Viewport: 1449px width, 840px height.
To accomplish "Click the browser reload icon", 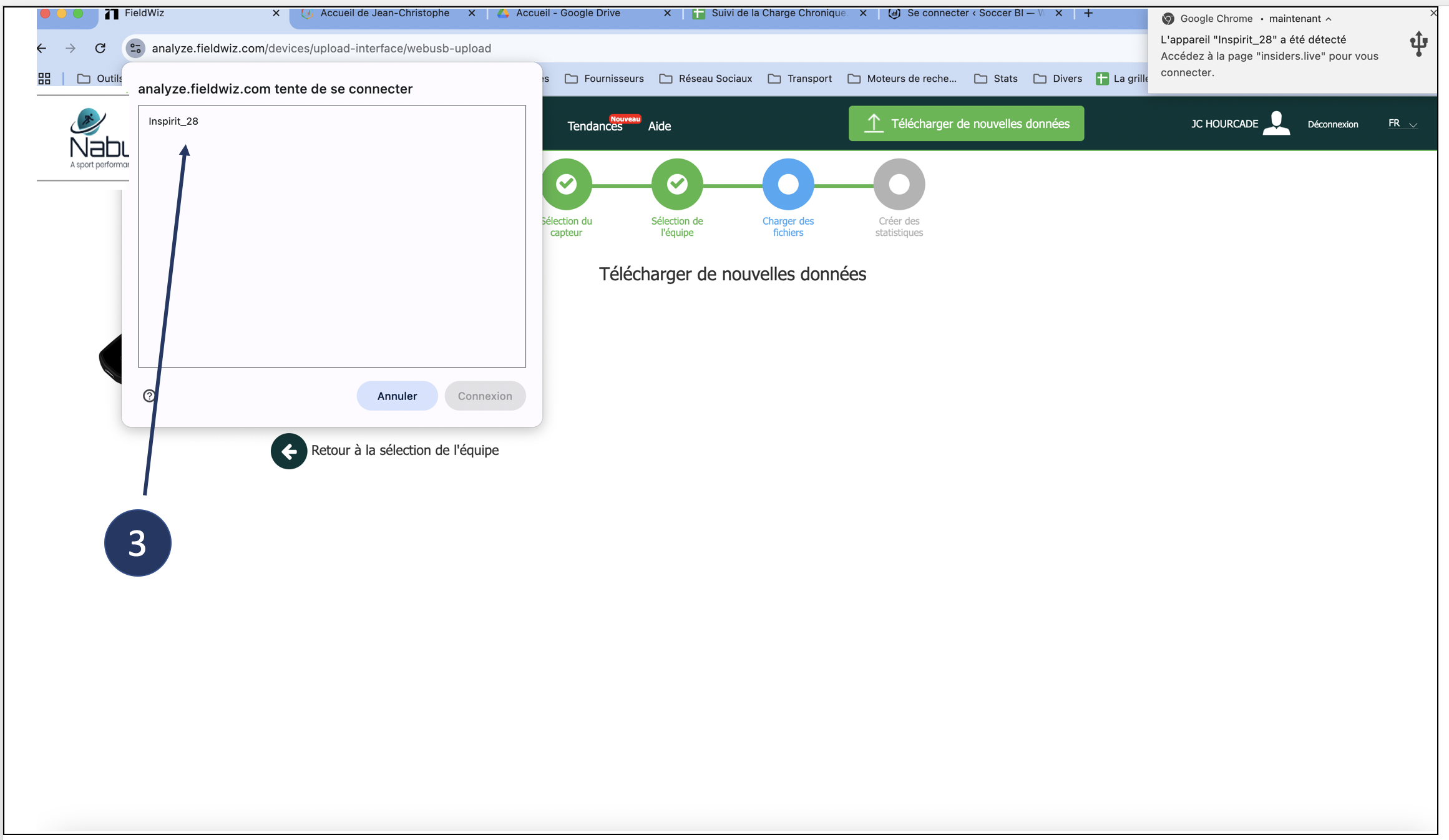I will coord(100,48).
